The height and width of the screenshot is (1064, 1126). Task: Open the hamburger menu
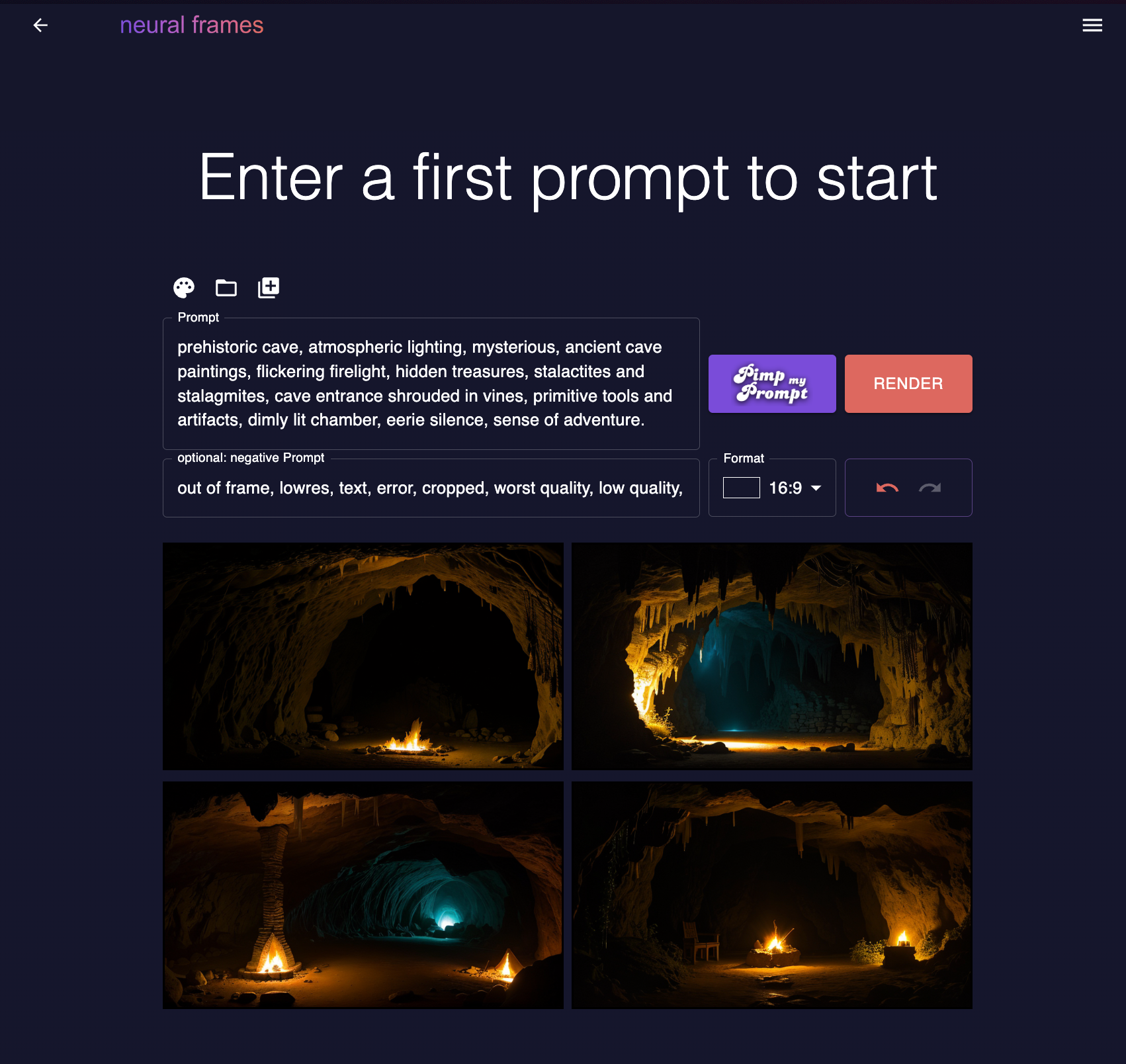click(1092, 25)
